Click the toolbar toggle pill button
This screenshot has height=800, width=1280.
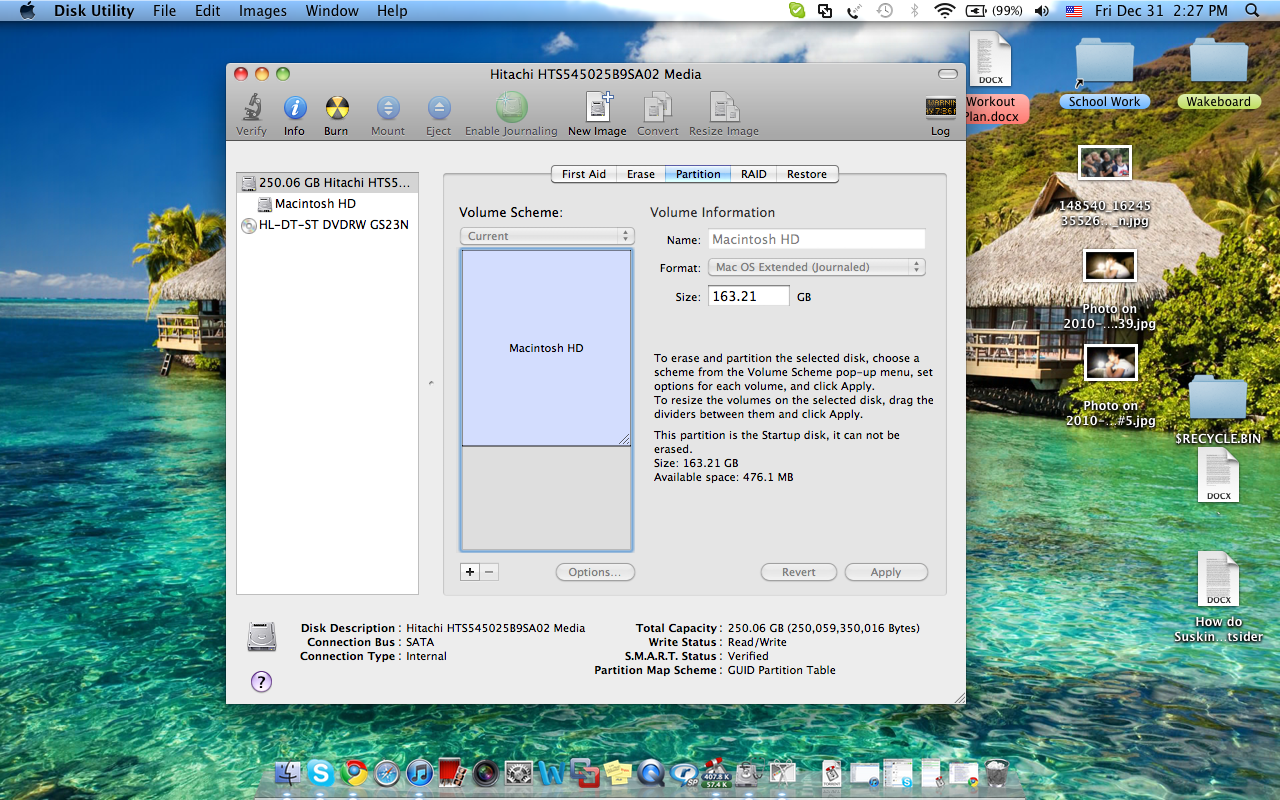tap(947, 74)
